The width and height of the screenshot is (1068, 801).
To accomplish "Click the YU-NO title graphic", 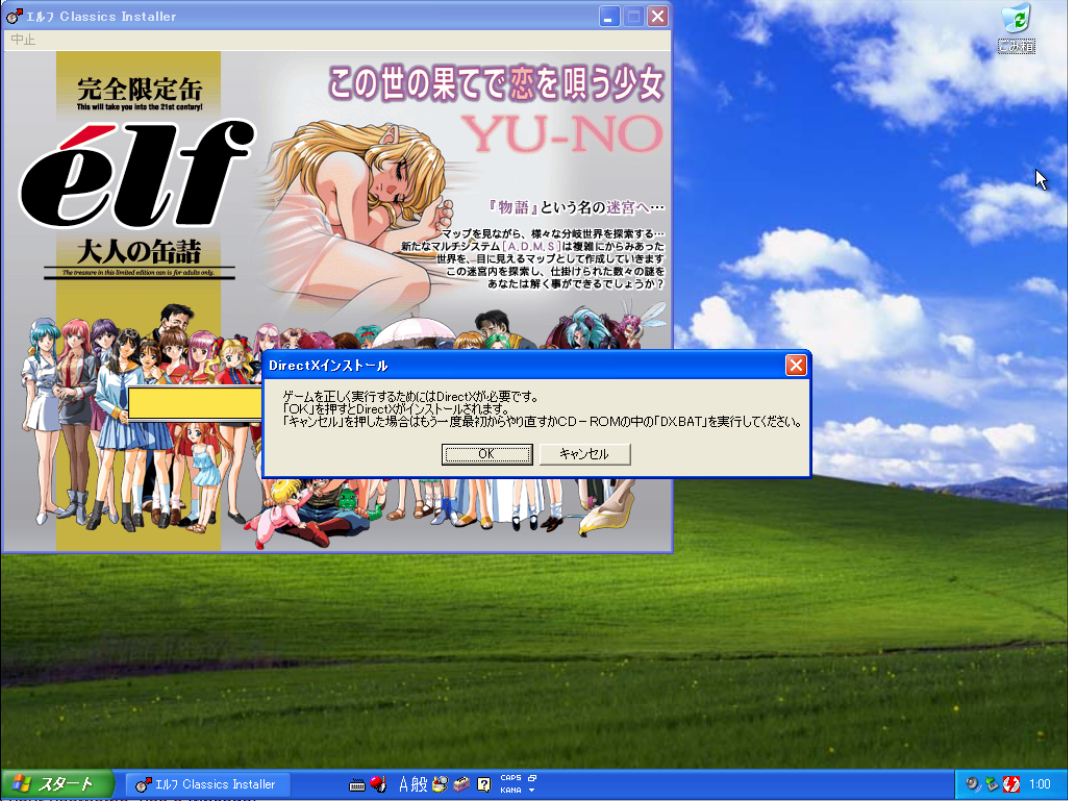I will click(561, 134).
